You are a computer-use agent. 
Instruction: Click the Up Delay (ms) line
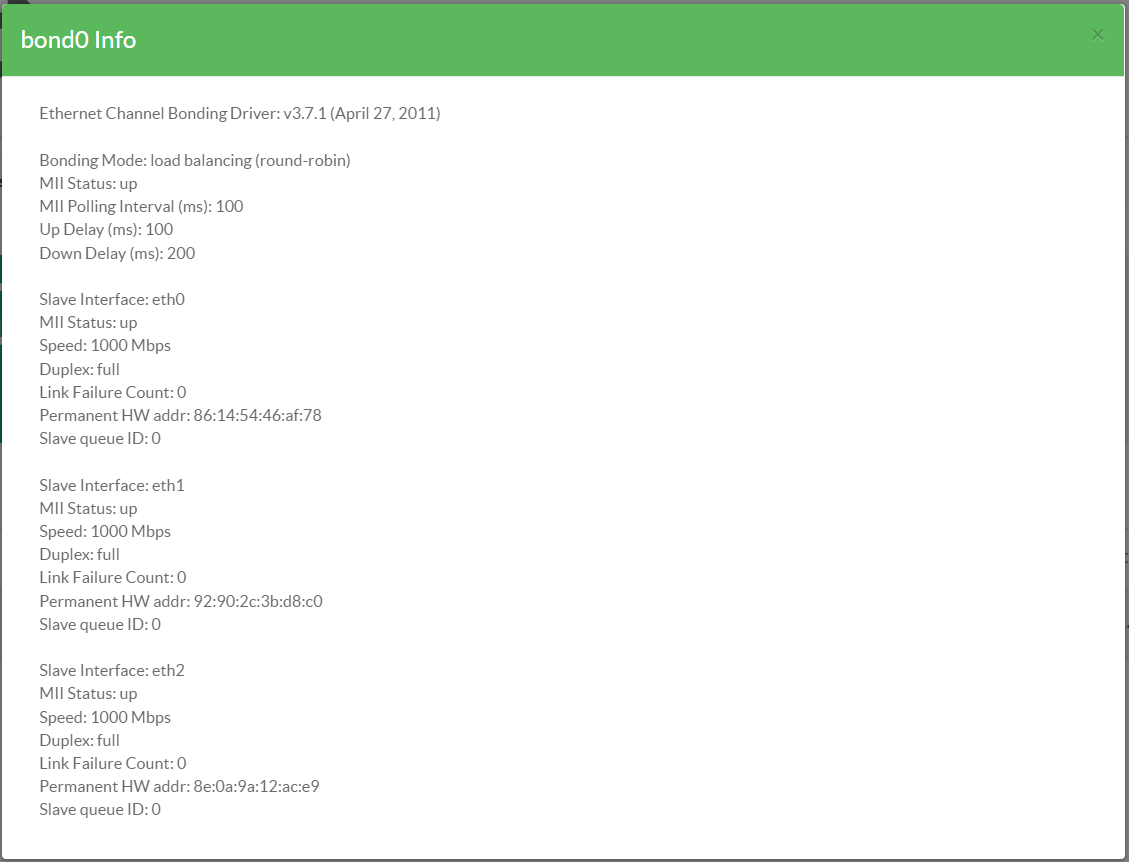[106, 229]
